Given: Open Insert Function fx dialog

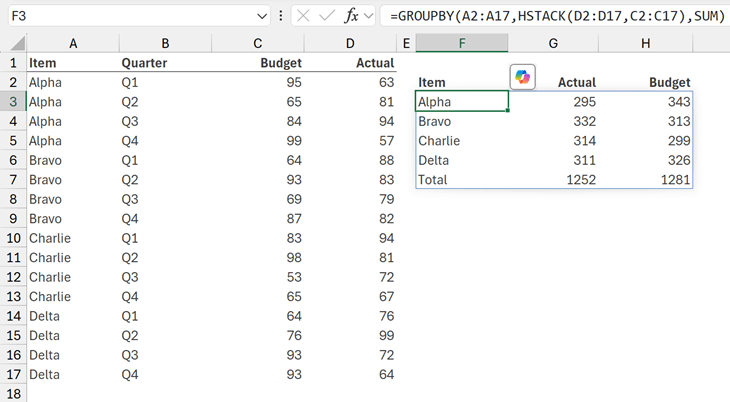Looking at the screenshot, I should (351, 16).
